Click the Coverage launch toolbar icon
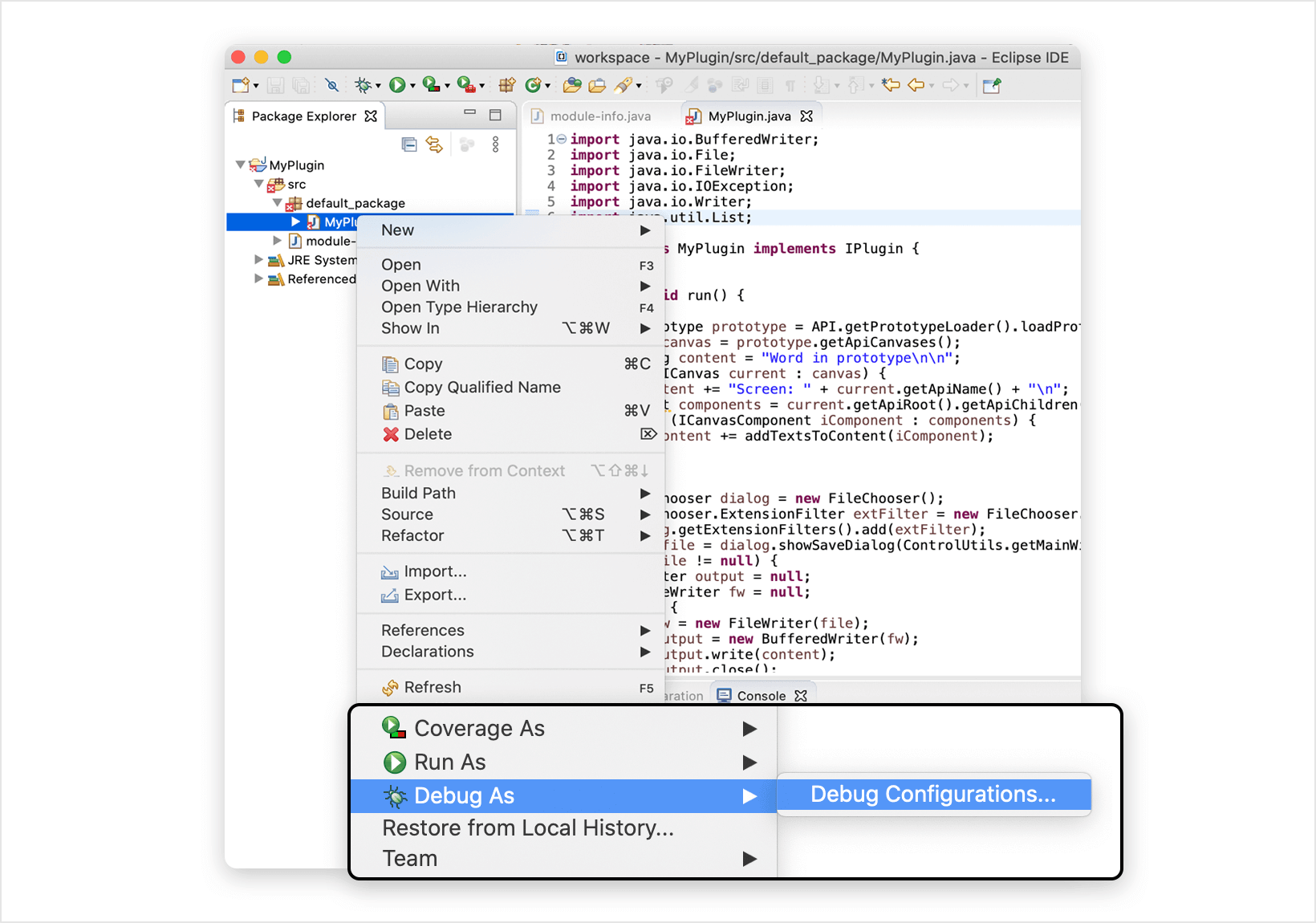This screenshot has height=923, width=1316. [x=432, y=84]
